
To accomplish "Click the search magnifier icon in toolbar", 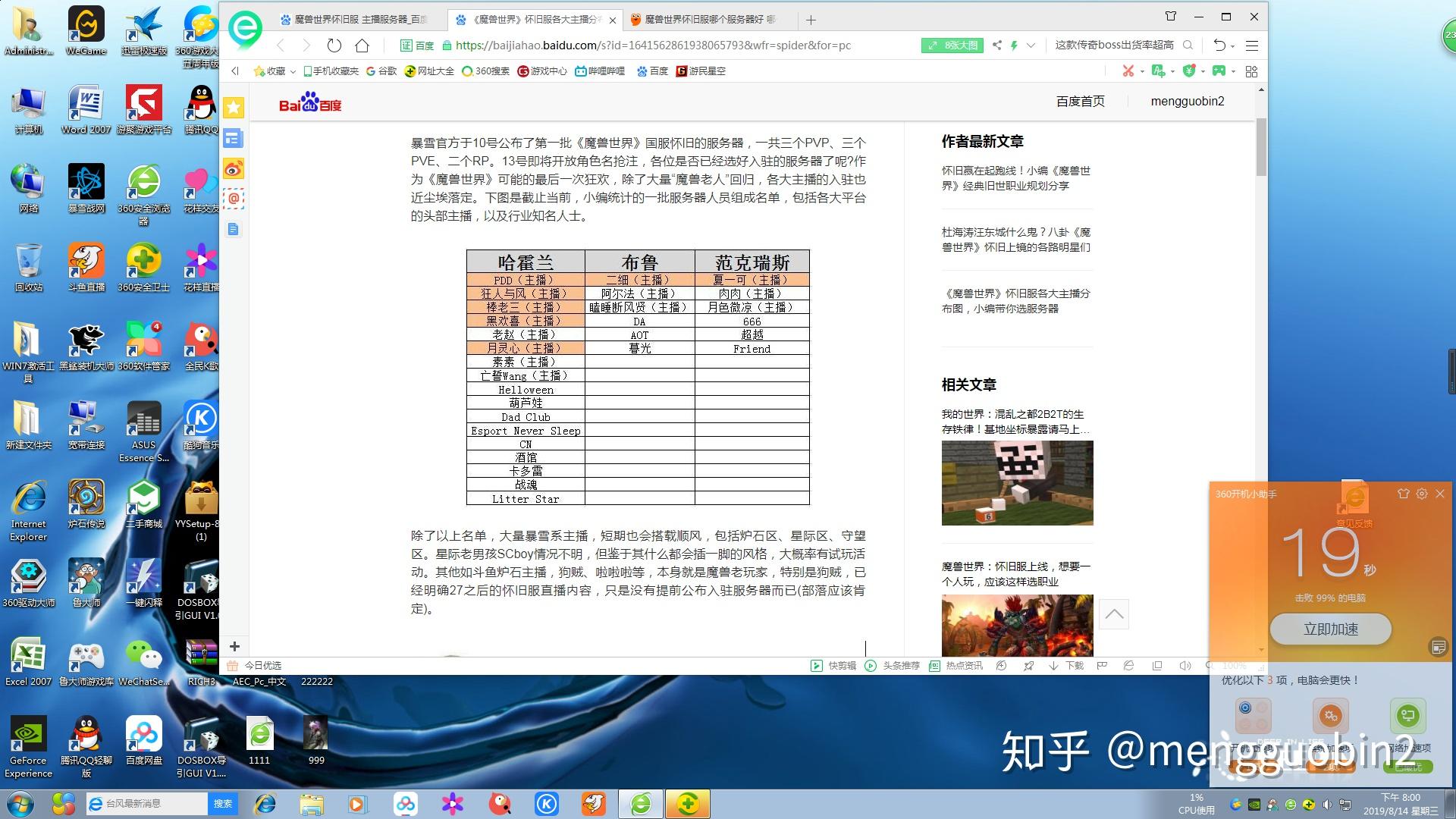I will [x=1188, y=45].
